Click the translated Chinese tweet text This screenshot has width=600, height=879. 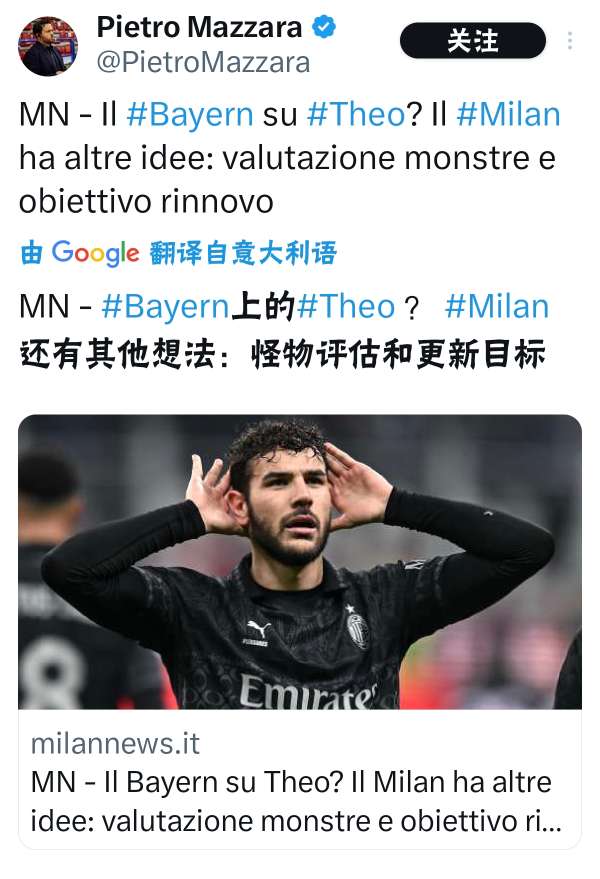[x=284, y=331]
